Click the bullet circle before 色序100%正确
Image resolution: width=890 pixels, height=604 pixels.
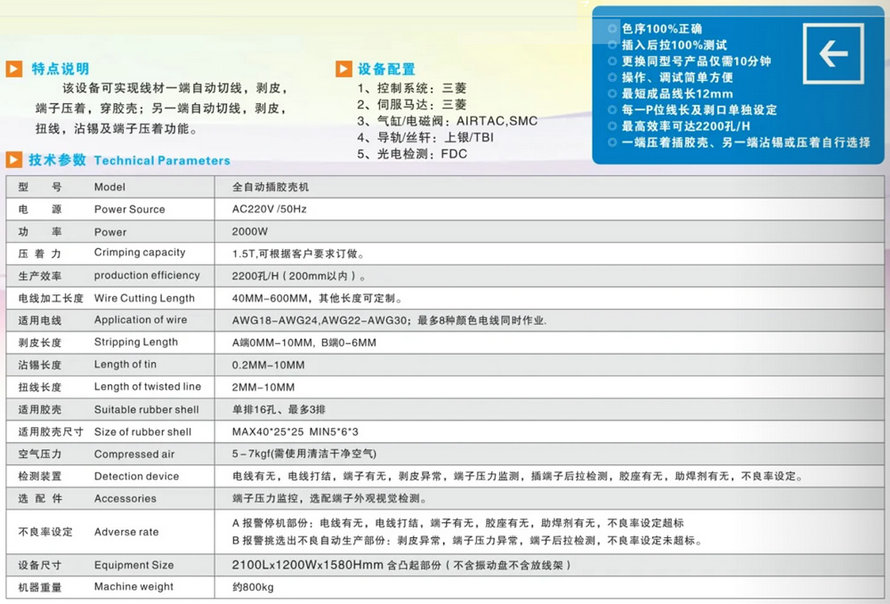click(613, 29)
